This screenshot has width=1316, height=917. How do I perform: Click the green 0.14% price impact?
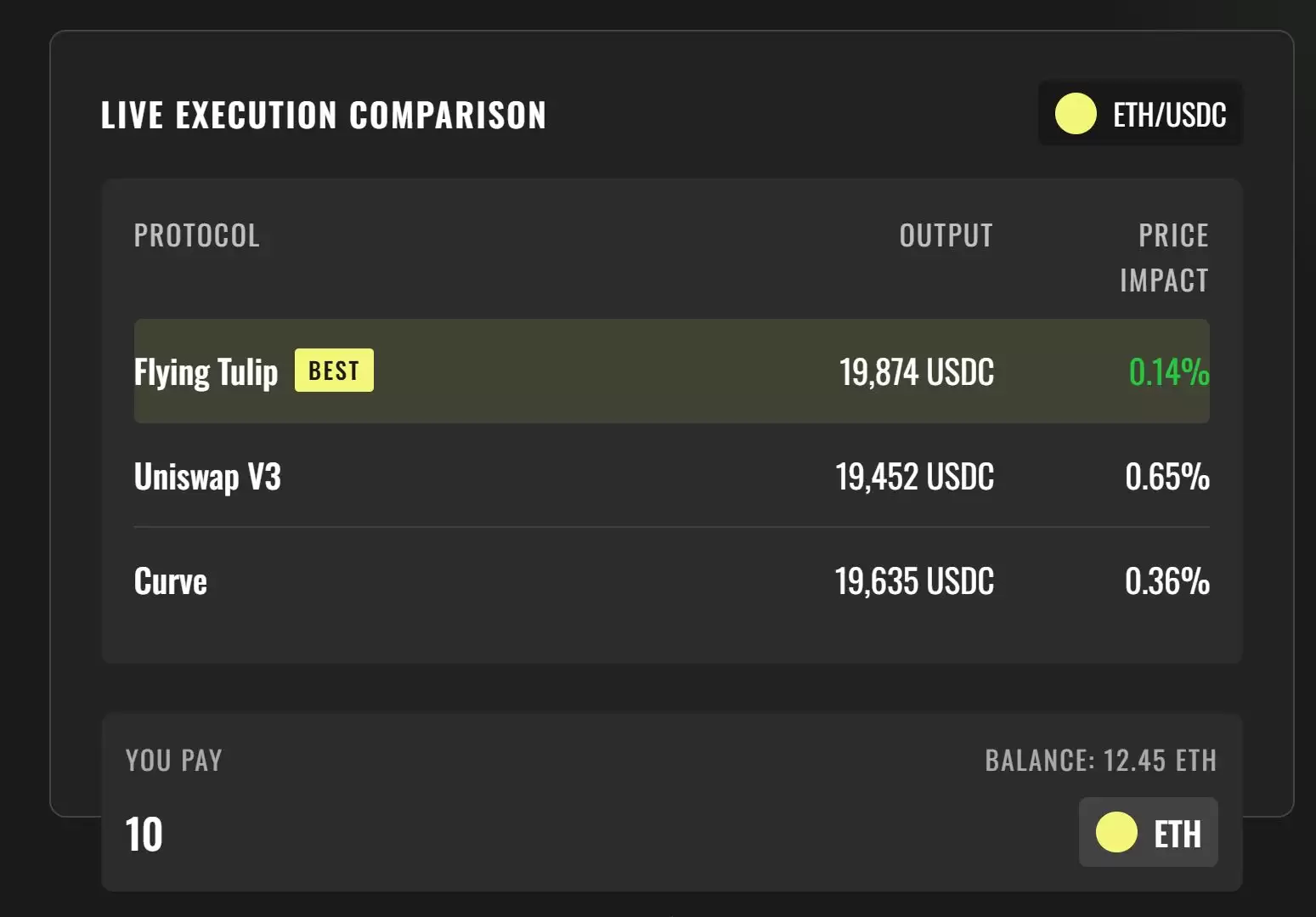point(1169,372)
